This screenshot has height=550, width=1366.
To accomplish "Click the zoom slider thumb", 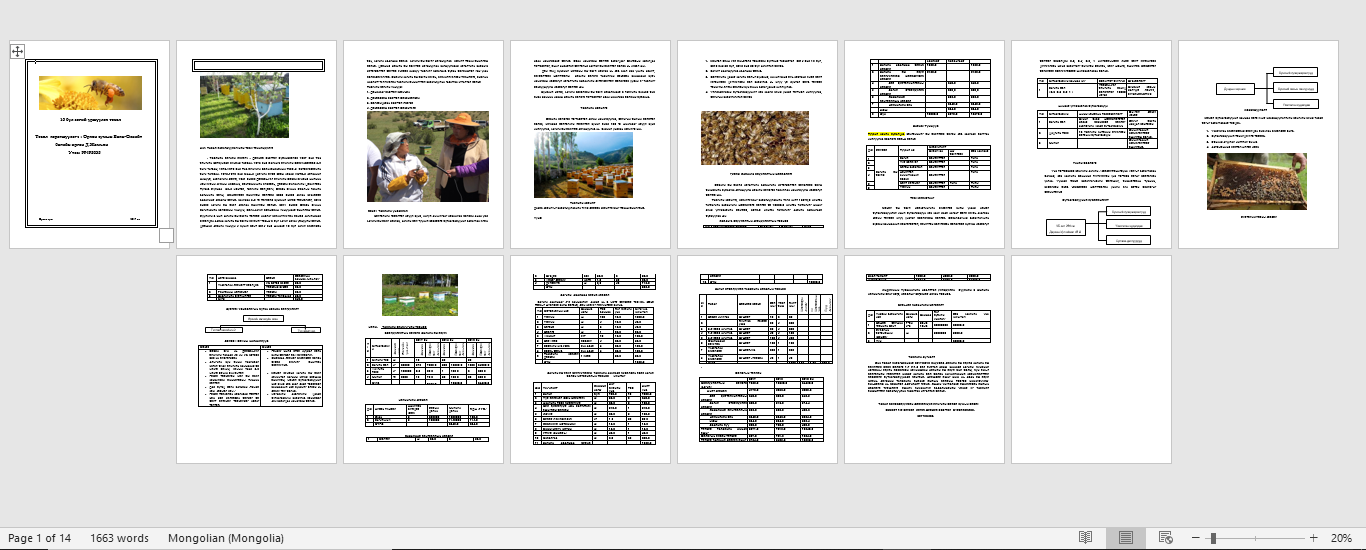I will (1213, 538).
